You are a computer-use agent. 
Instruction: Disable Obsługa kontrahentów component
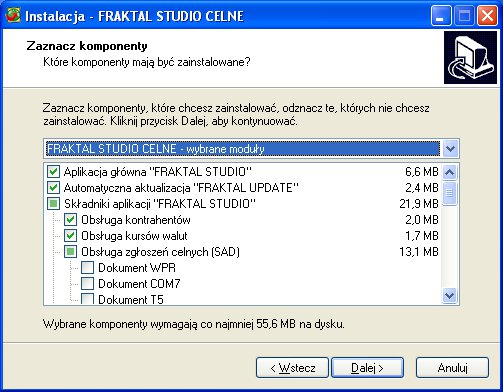70,220
